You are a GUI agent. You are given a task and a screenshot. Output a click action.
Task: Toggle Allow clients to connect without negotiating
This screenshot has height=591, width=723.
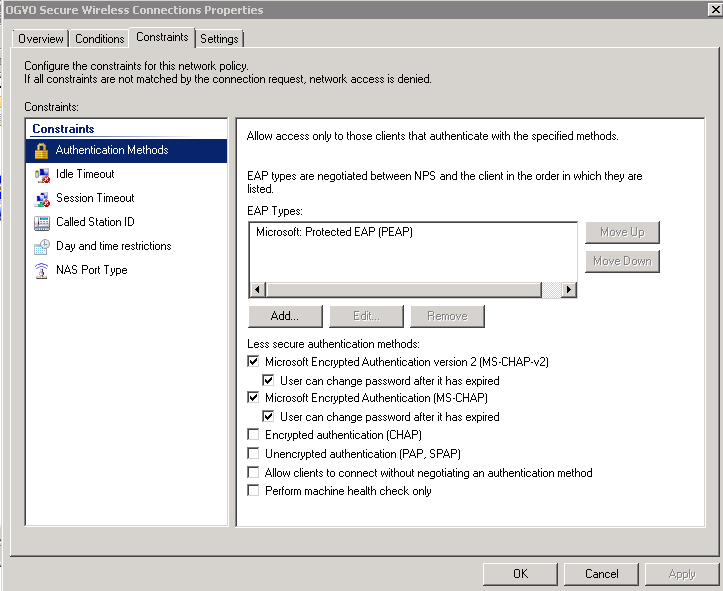(x=253, y=472)
